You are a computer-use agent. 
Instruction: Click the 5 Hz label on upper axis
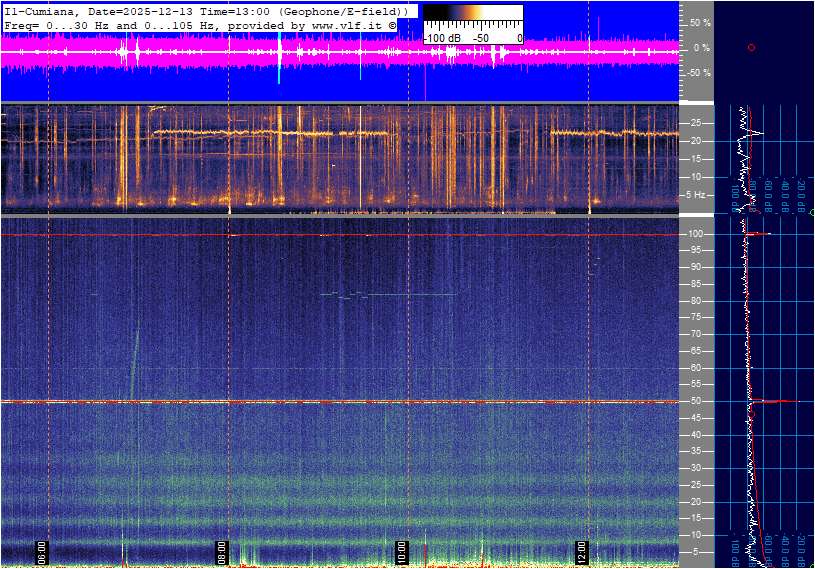pyautogui.click(x=698, y=195)
